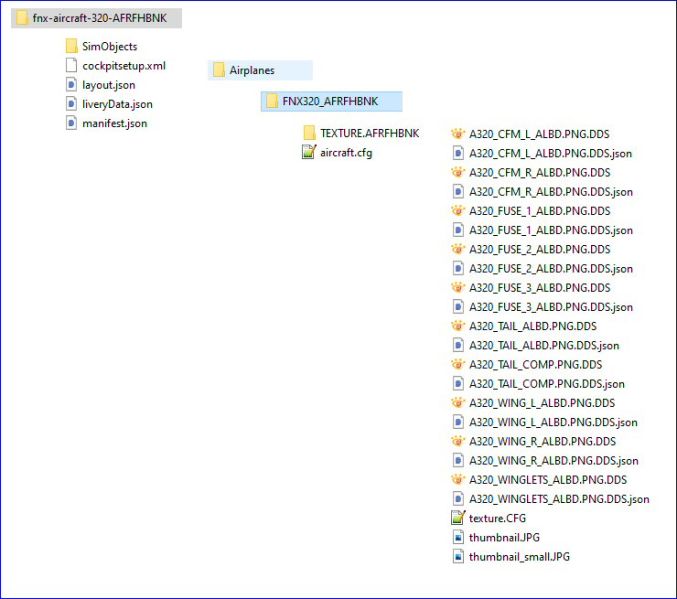Select file name A320_WING_R_ALBD.PNG.DDS.json
This screenshot has width=677, height=599.
tap(554, 461)
